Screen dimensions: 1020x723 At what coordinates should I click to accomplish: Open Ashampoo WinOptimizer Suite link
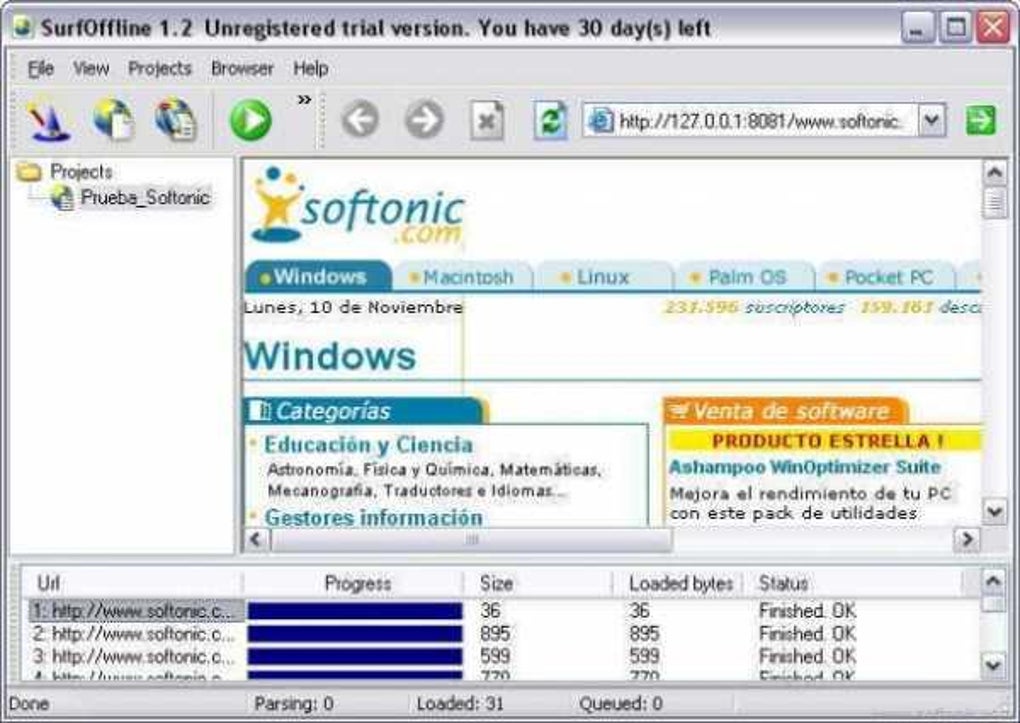tap(805, 467)
